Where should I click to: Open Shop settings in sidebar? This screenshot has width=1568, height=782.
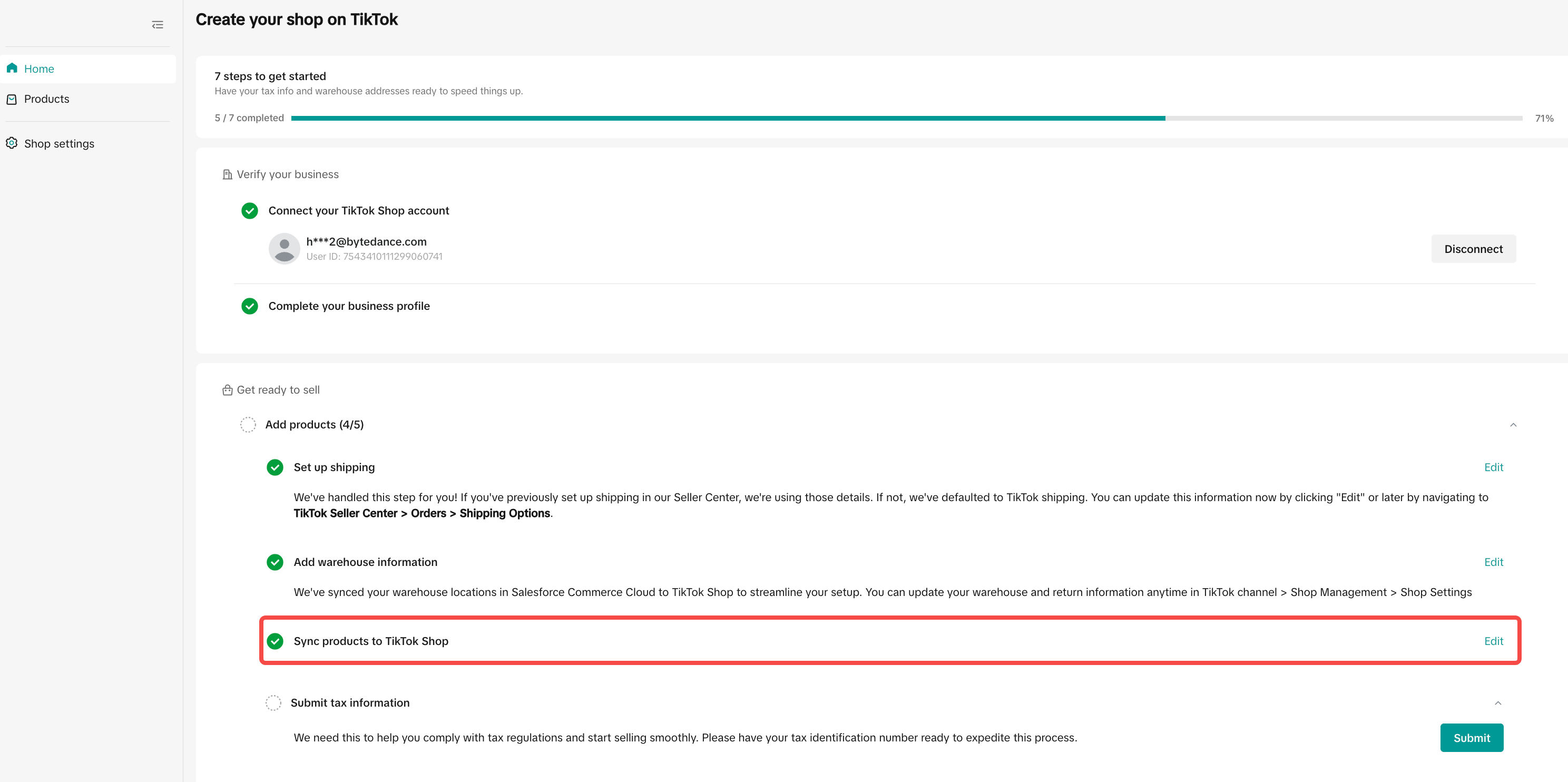click(59, 144)
